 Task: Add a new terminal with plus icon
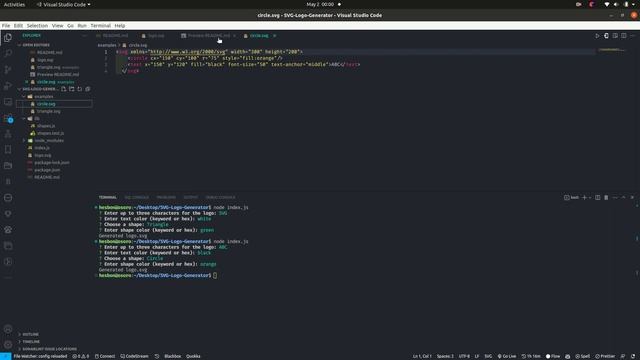584,198
